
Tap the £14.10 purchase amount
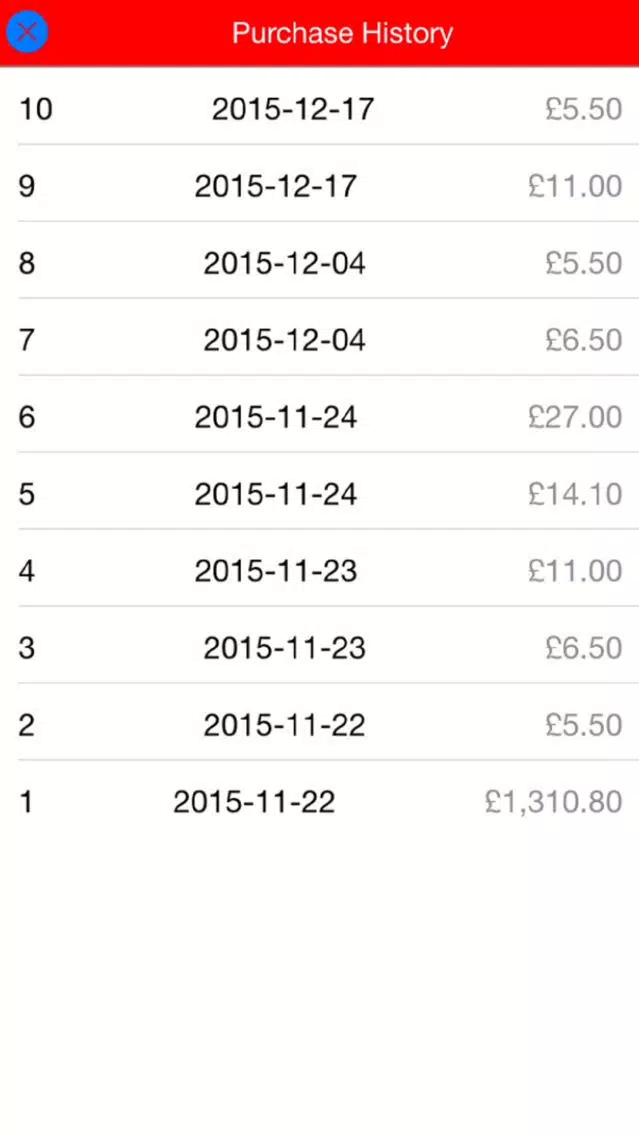[x=575, y=494]
